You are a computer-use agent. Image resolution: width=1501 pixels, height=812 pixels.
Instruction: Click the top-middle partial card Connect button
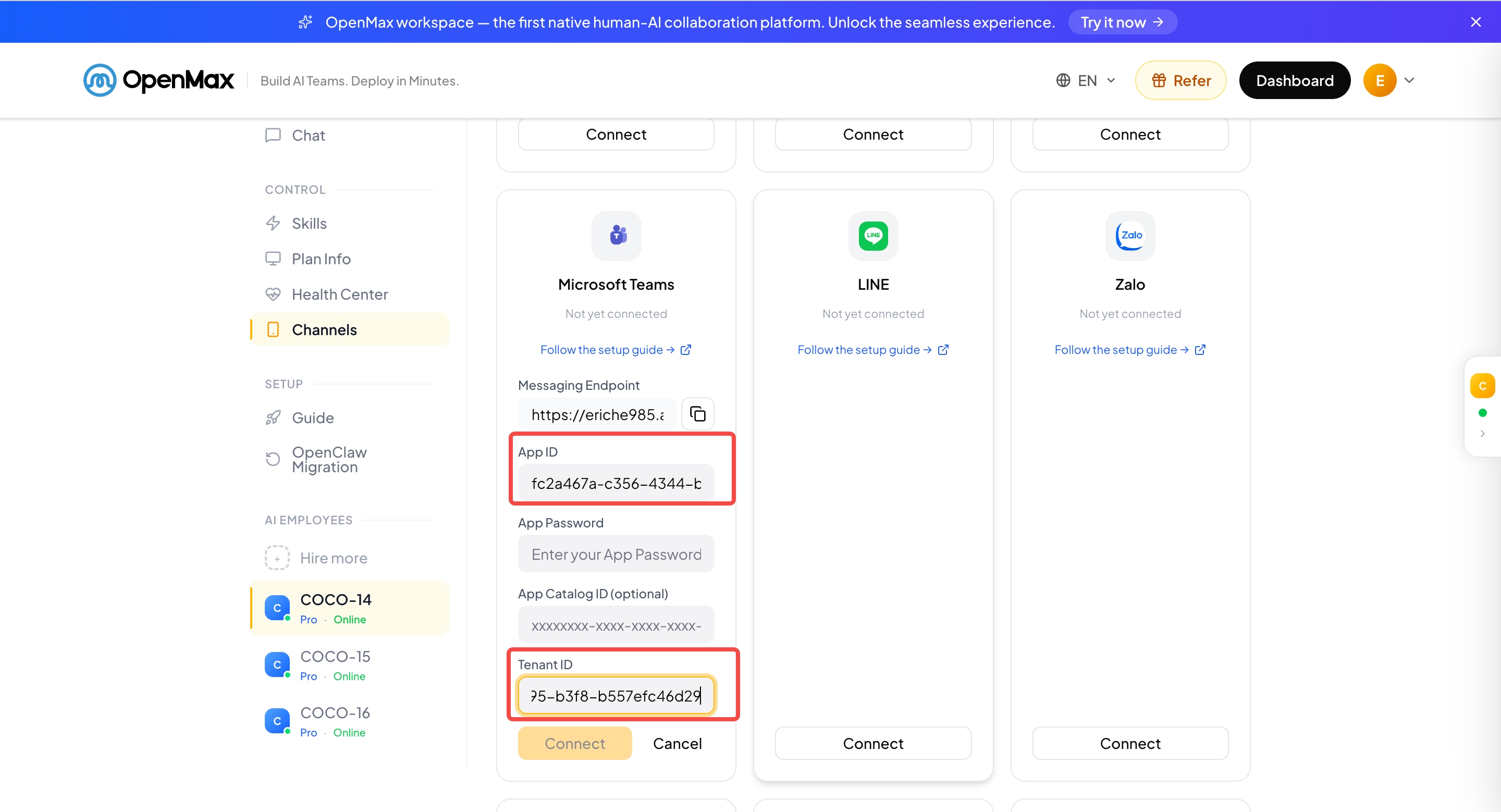pyautogui.click(x=873, y=134)
